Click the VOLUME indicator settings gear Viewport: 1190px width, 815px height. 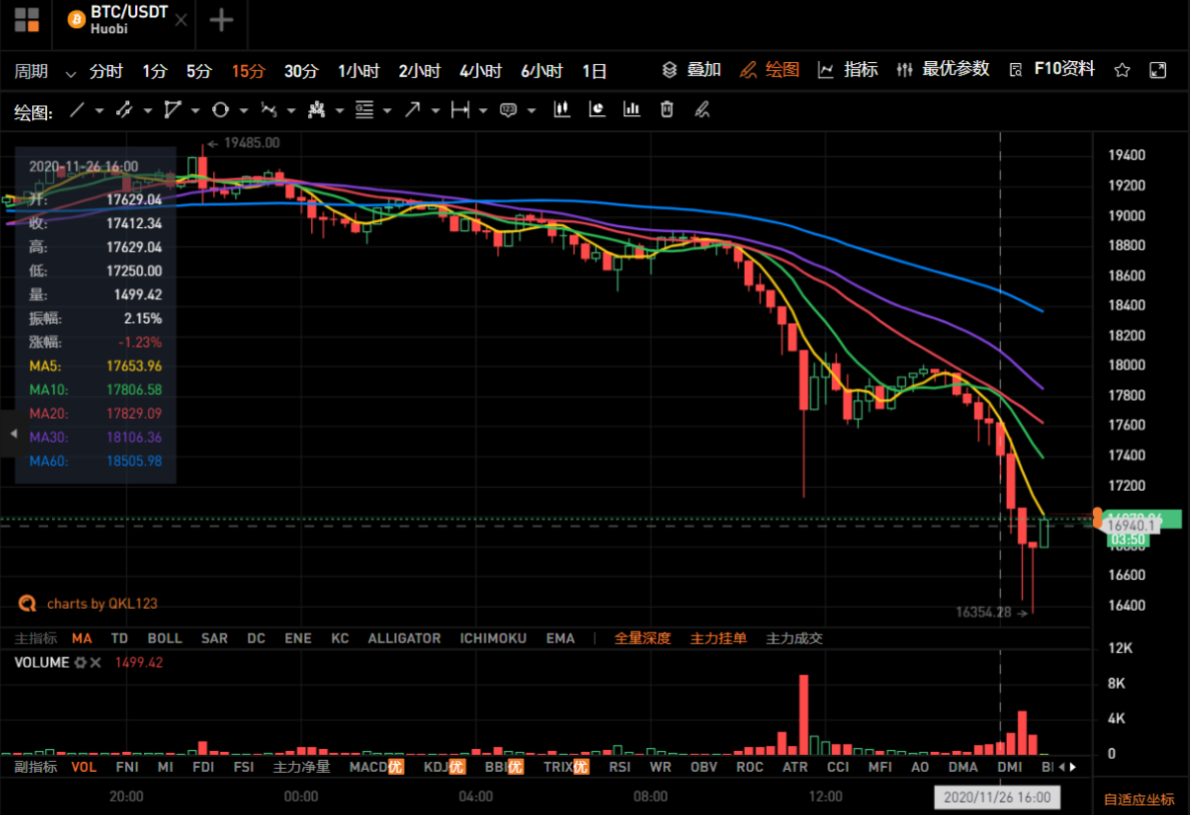coord(80,662)
